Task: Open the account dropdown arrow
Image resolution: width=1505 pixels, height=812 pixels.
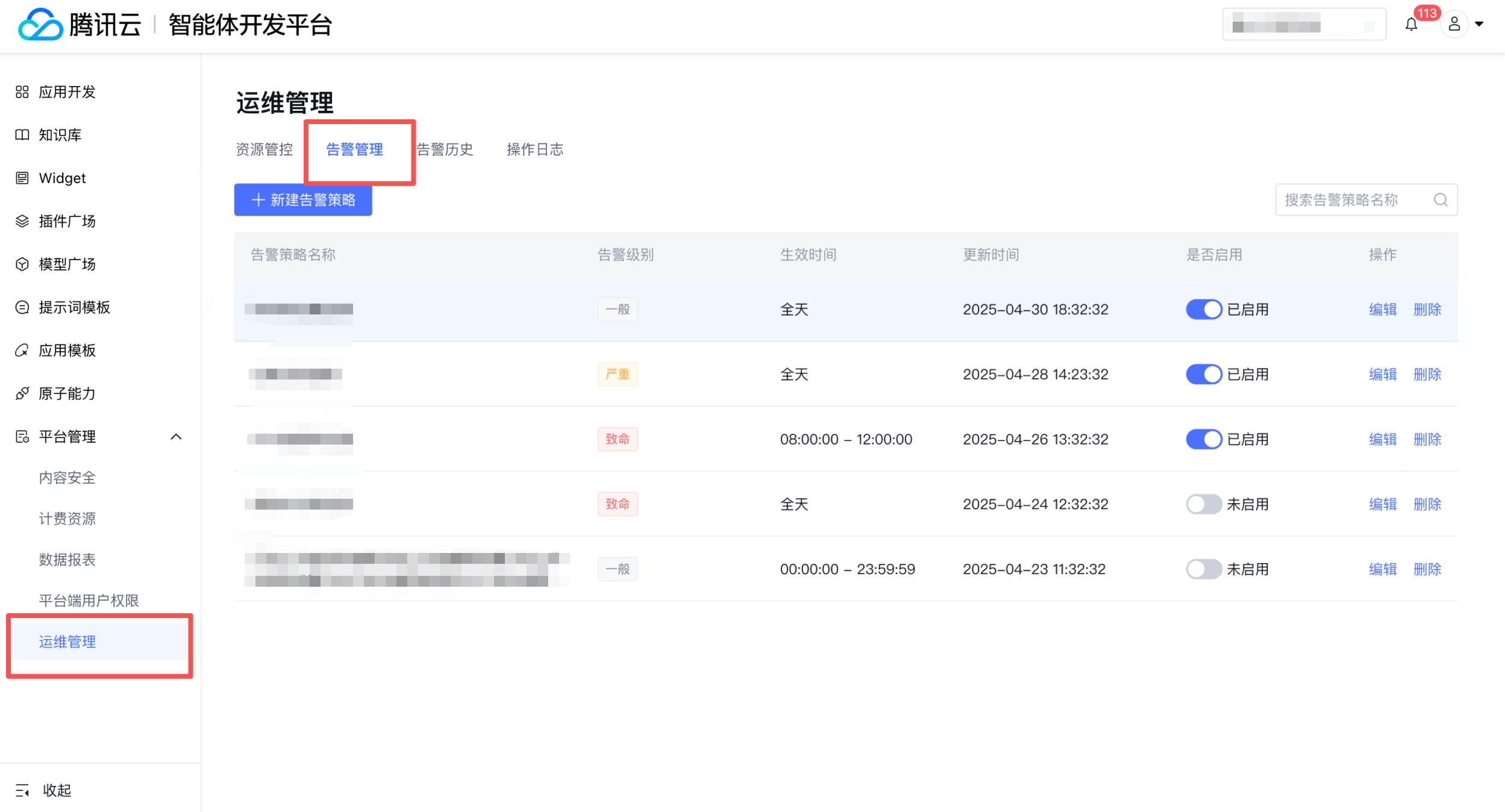Action: (x=1479, y=24)
